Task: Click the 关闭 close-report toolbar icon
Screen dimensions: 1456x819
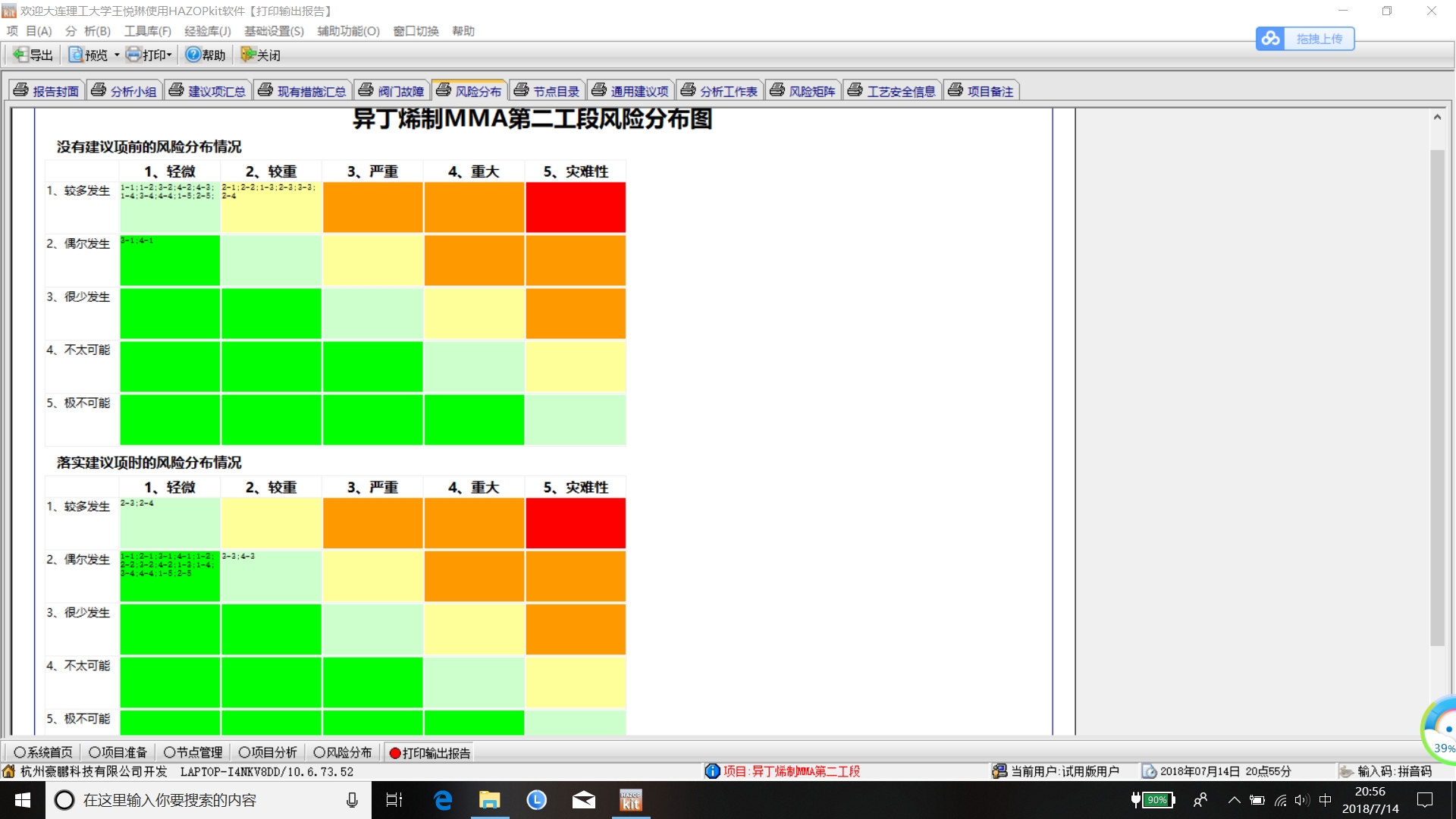Action: 247,55
